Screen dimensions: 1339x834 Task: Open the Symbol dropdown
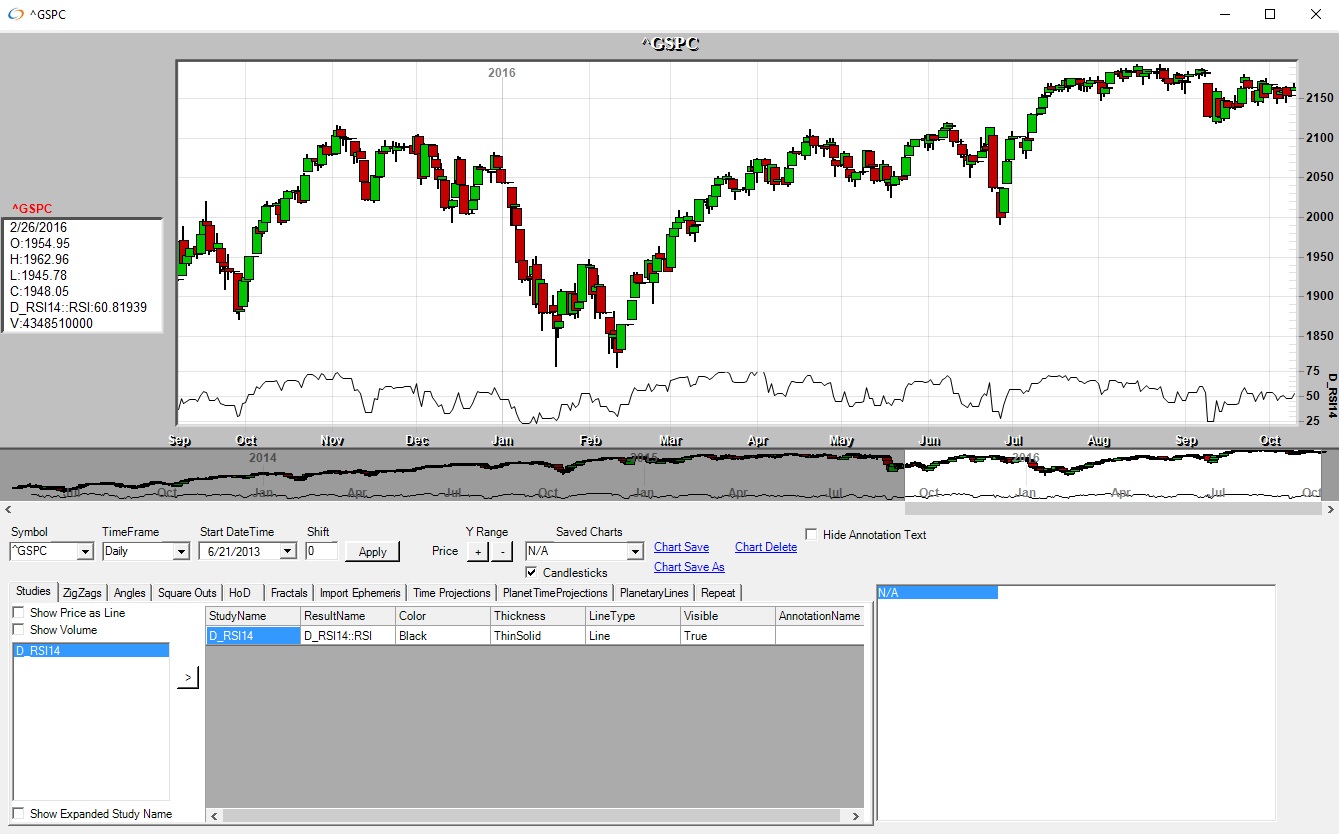(x=85, y=551)
